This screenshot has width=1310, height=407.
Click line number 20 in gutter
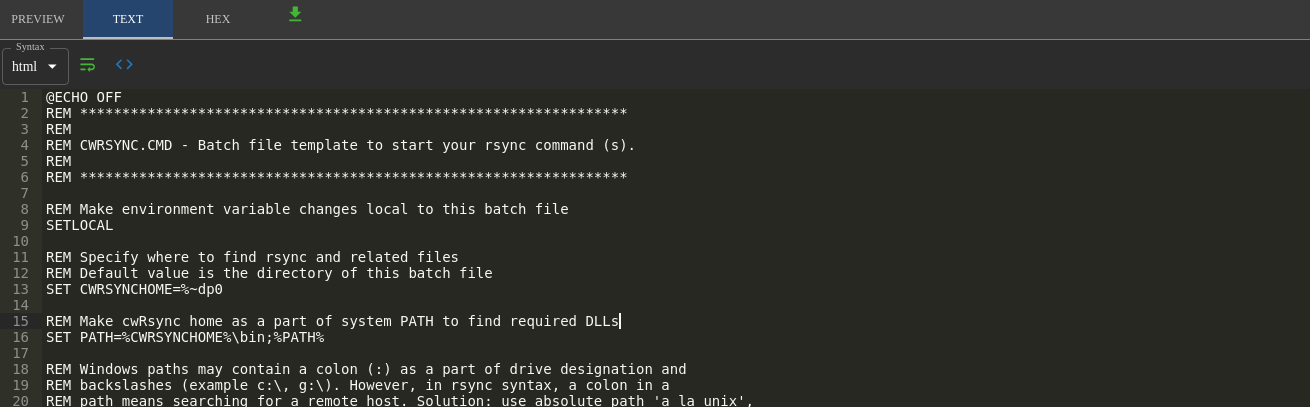coord(21,400)
